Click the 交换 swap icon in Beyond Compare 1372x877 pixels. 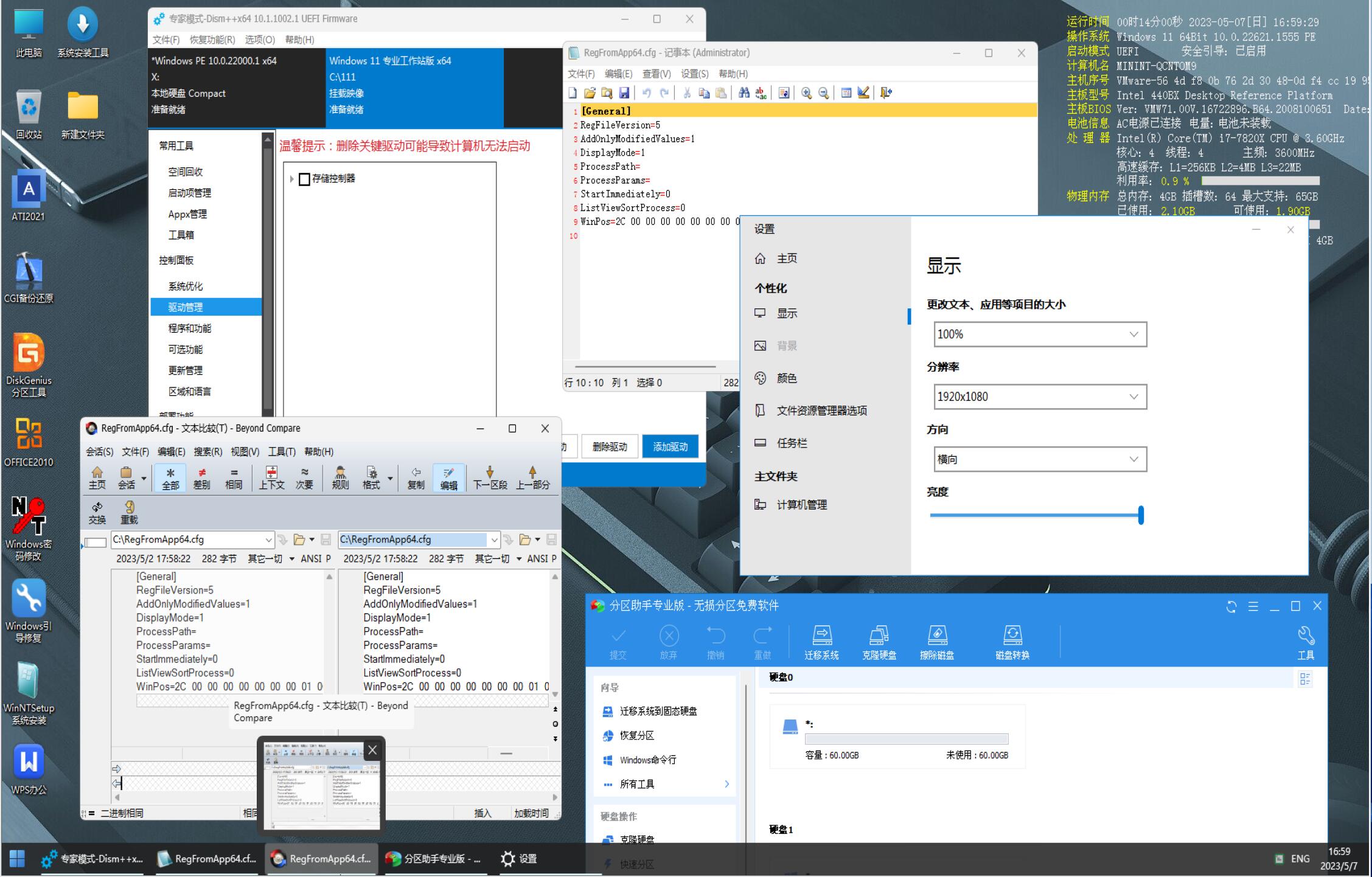[x=97, y=513]
